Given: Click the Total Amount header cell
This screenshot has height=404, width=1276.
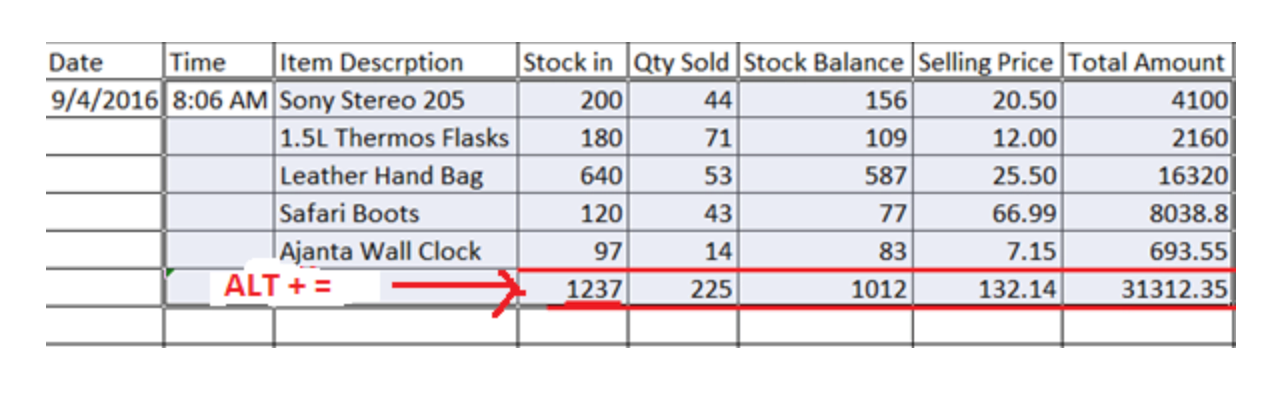Looking at the screenshot, I should [1146, 62].
